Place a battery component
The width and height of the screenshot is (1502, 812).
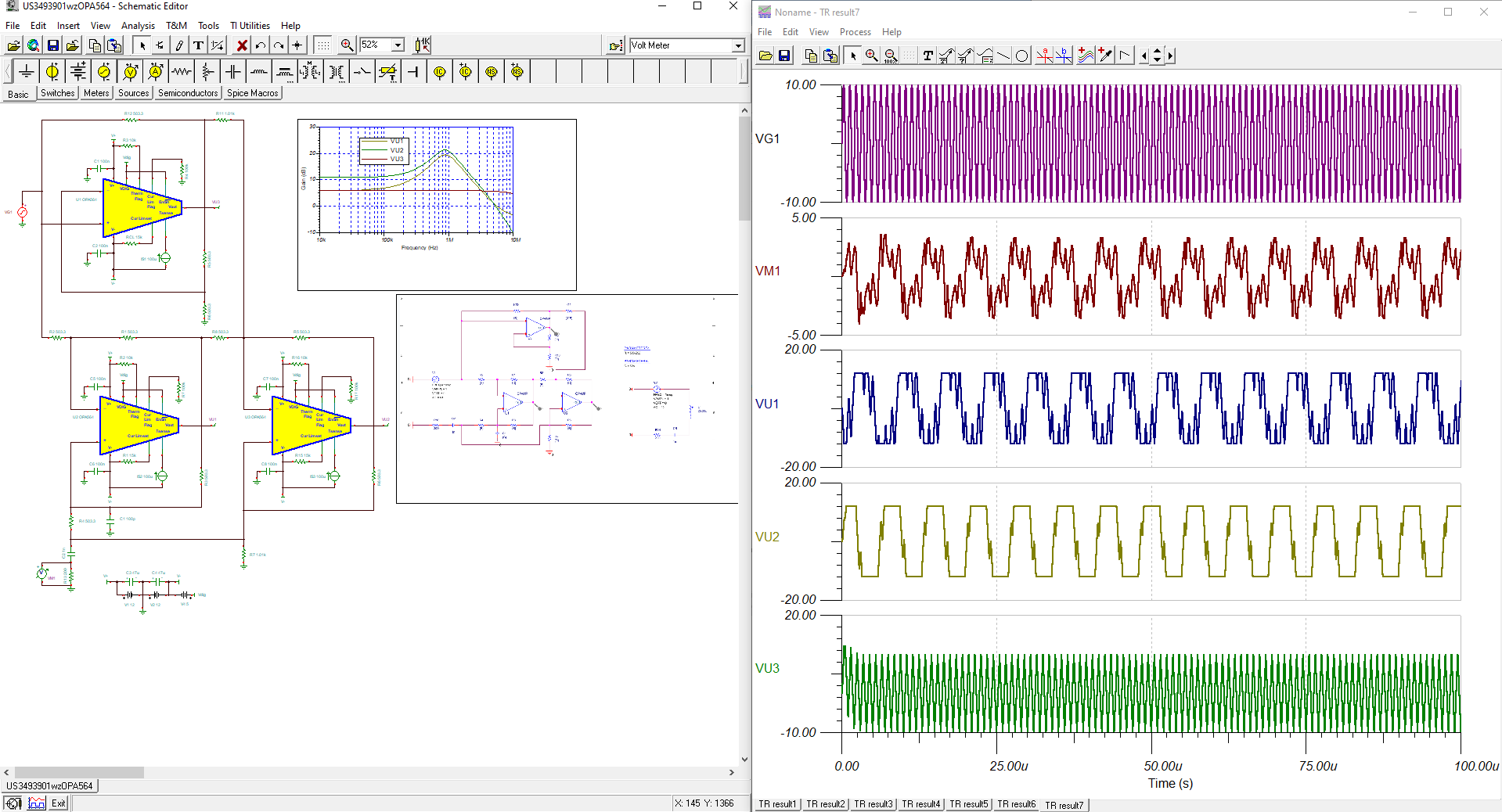point(78,72)
